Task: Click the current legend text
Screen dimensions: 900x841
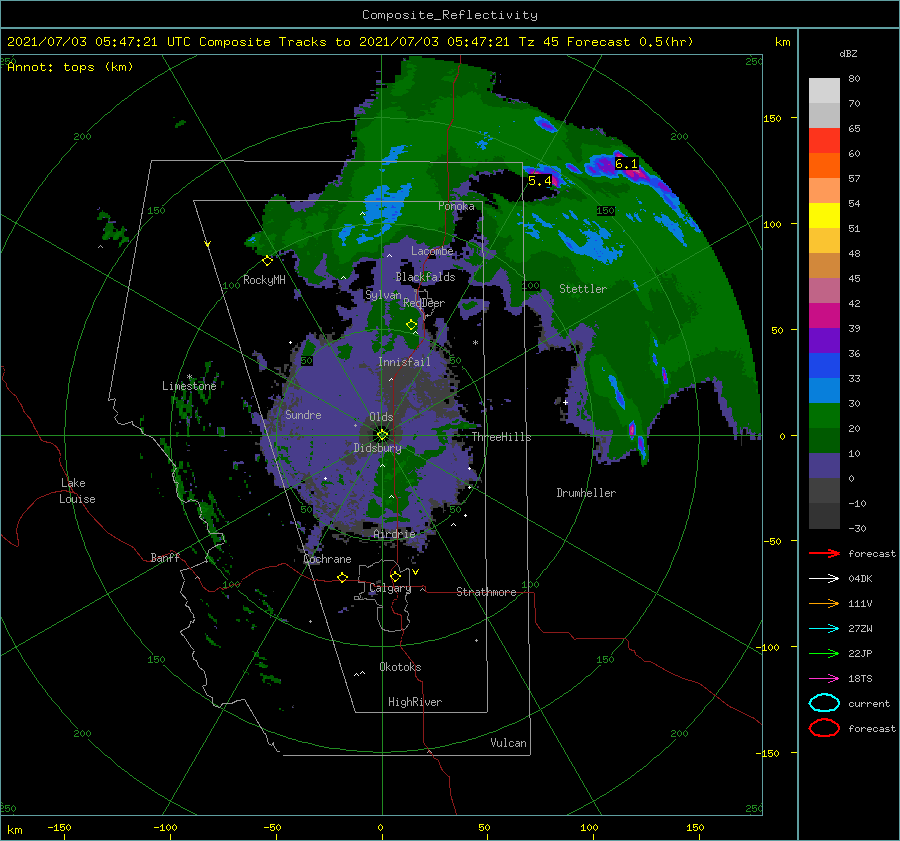Action: pos(869,703)
